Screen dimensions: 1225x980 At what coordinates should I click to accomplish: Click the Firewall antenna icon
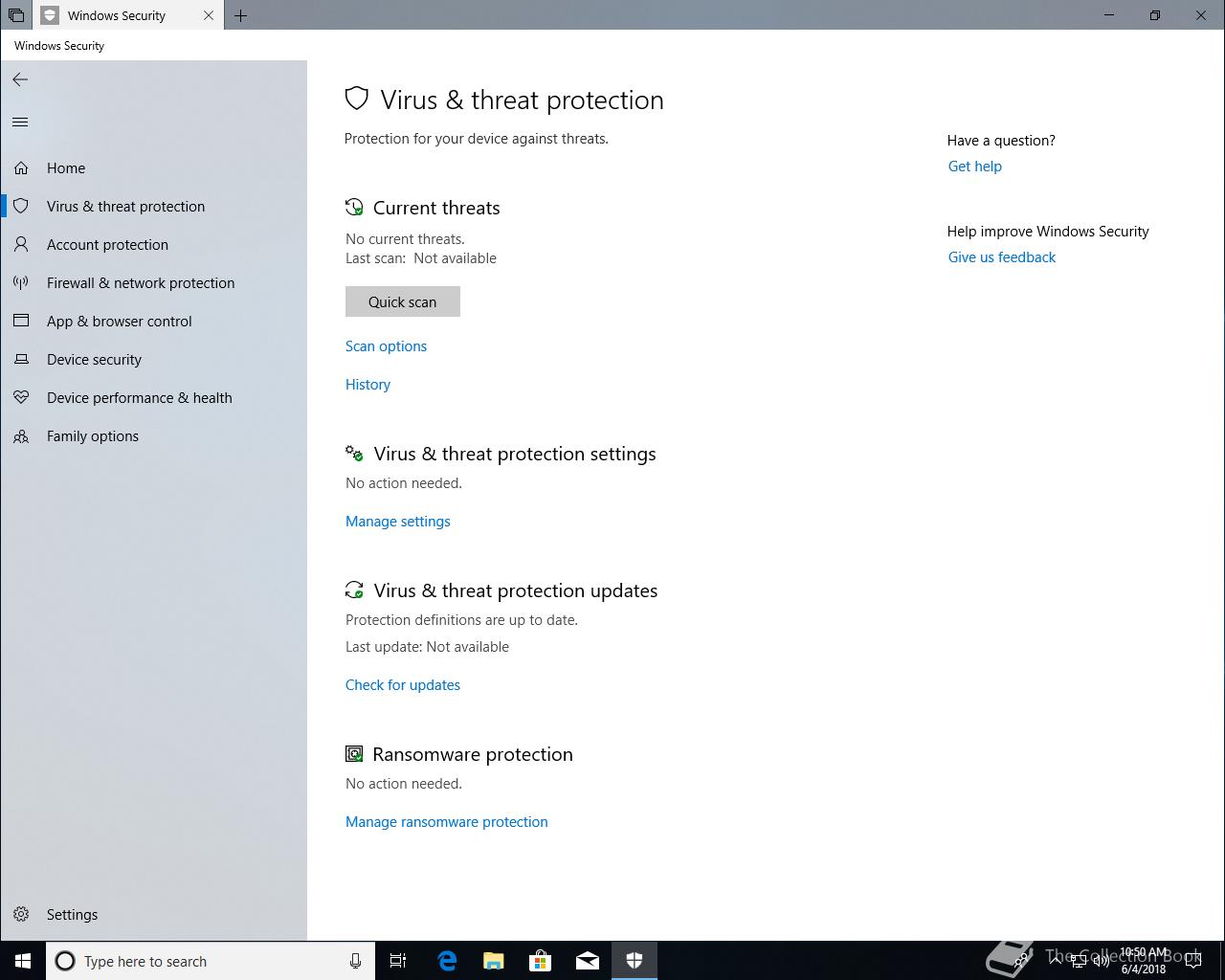(21, 282)
